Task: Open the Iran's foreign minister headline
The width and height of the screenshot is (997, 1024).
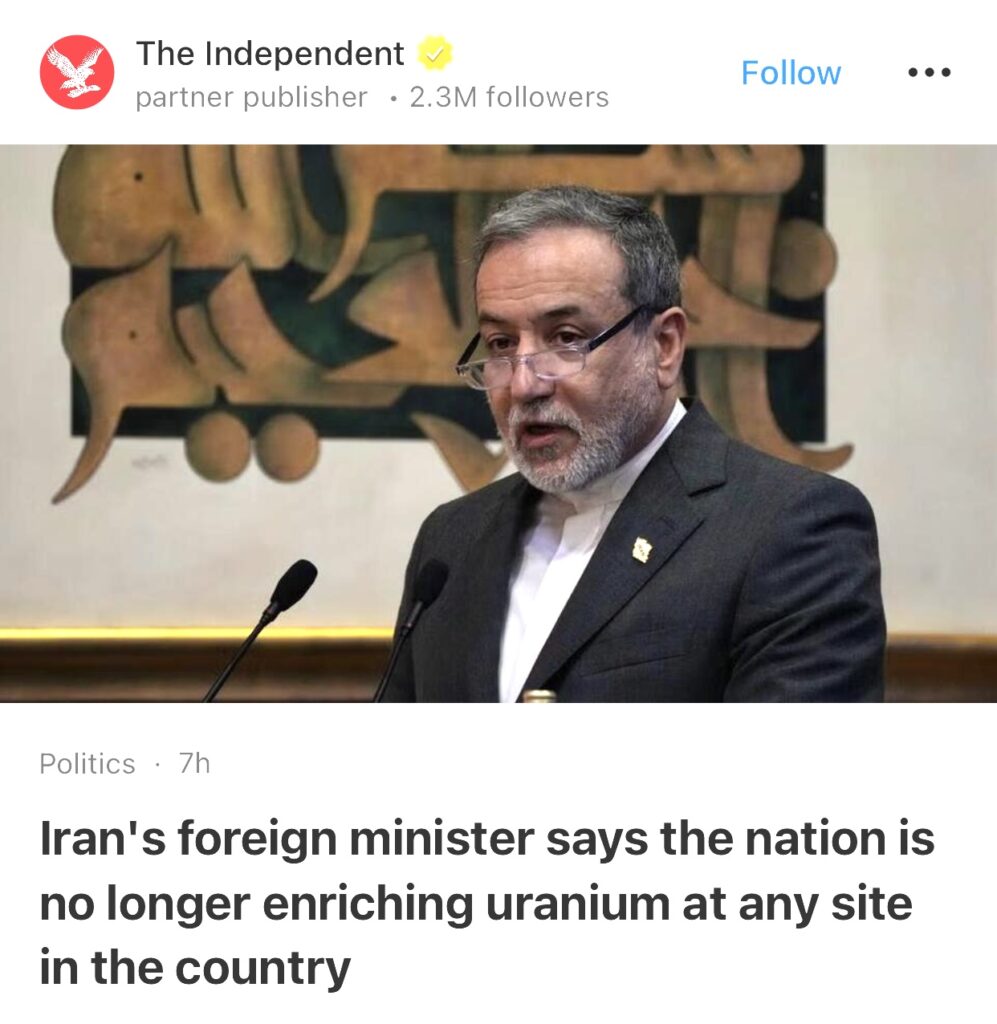Action: [x=487, y=903]
